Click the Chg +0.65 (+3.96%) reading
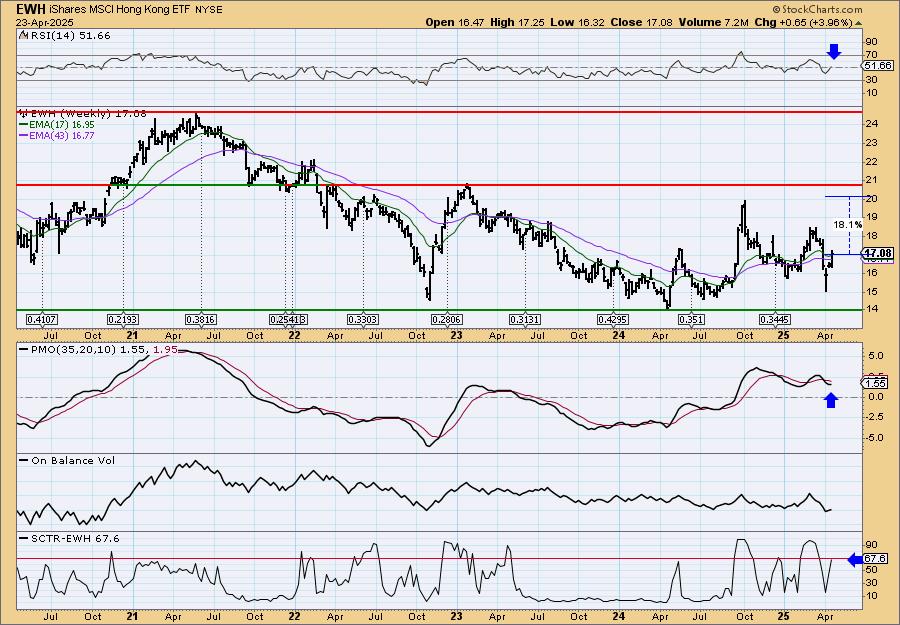This screenshot has width=900, height=625. [804, 22]
